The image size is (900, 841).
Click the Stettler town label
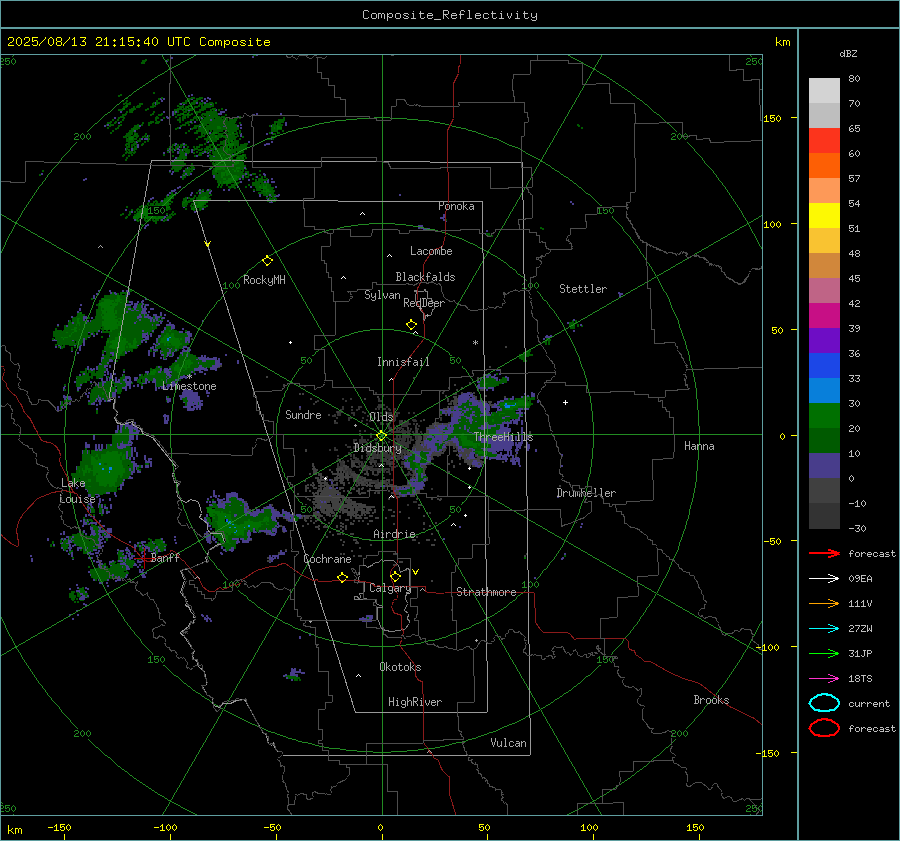583,289
